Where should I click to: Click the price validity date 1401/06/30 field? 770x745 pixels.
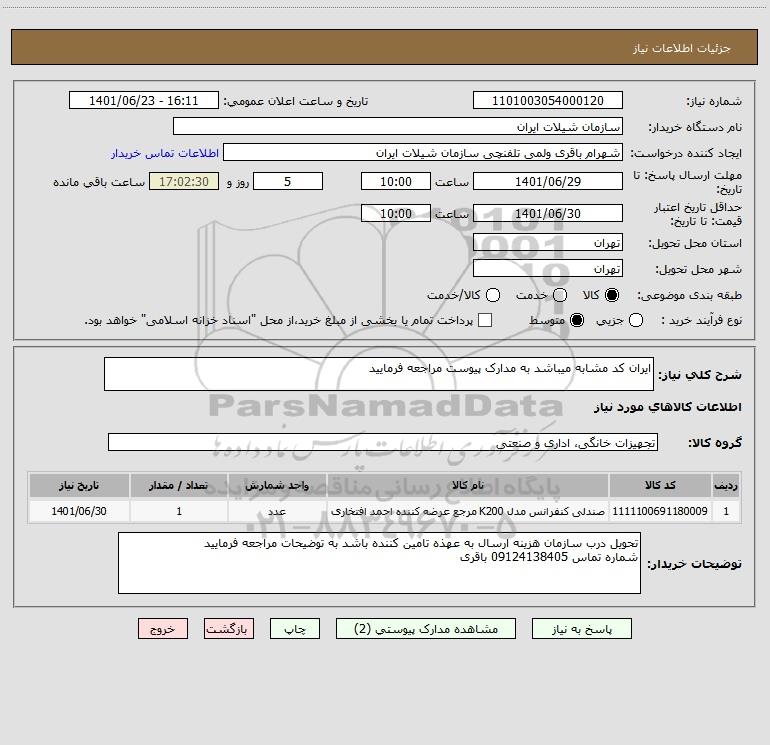coord(548,213)
